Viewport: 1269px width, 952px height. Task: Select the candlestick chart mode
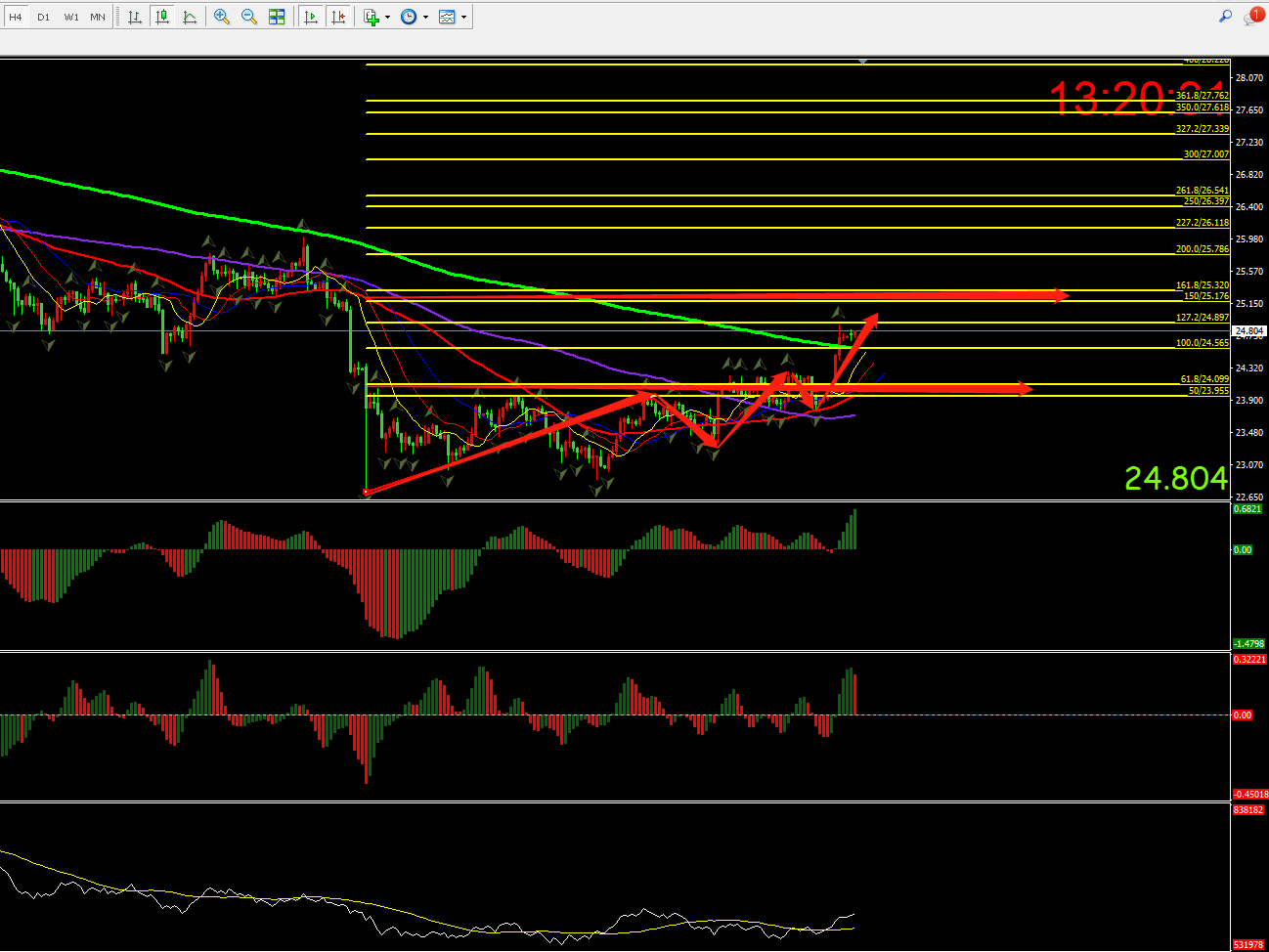coord(162,17)
